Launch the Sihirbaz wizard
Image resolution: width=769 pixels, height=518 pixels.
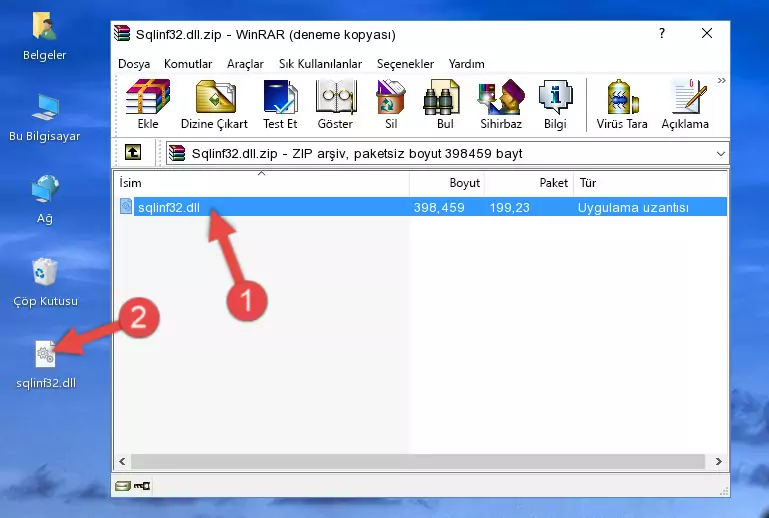501,104
